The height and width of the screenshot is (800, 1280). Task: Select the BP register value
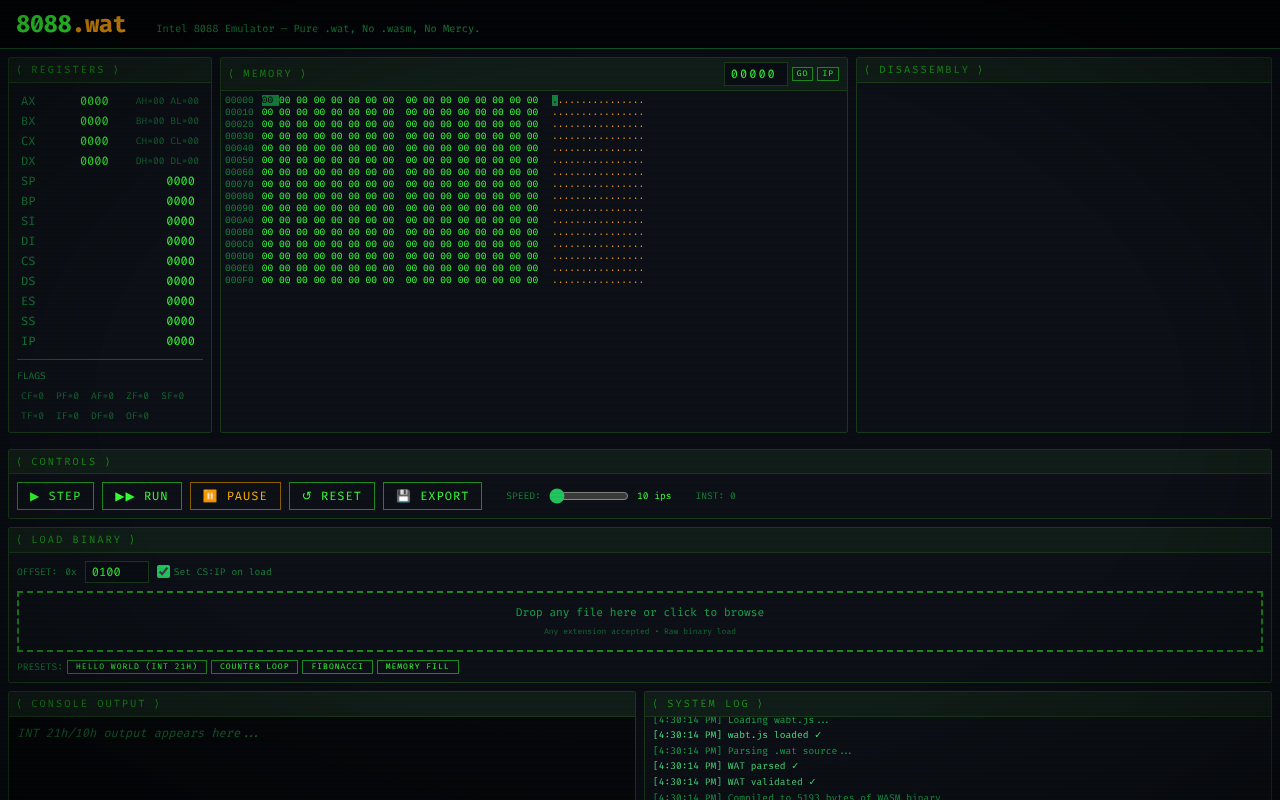181,201
